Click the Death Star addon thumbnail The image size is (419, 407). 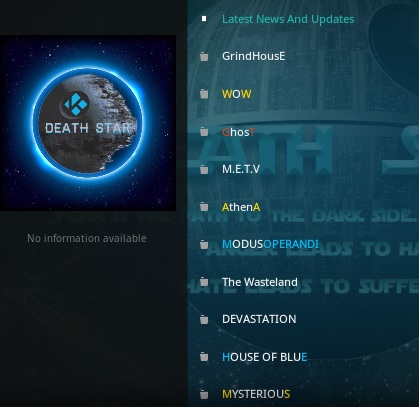(x=88, y=123)
